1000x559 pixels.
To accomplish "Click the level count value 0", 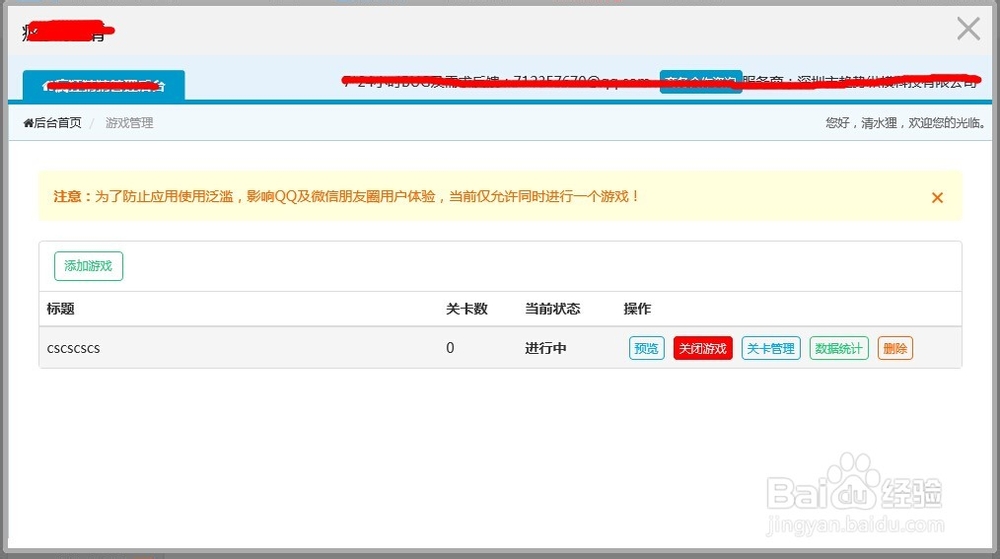I will 450,347.
